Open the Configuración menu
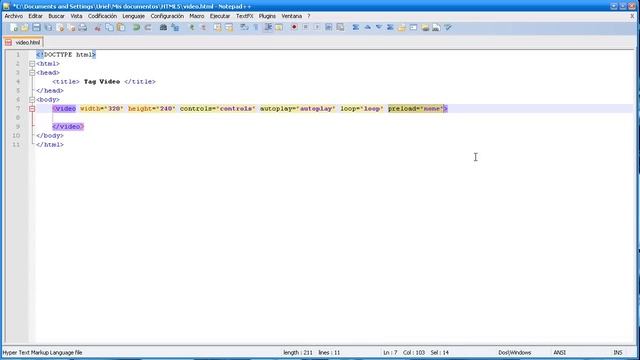The image size is (640, 360). click(x=167, y=16)
